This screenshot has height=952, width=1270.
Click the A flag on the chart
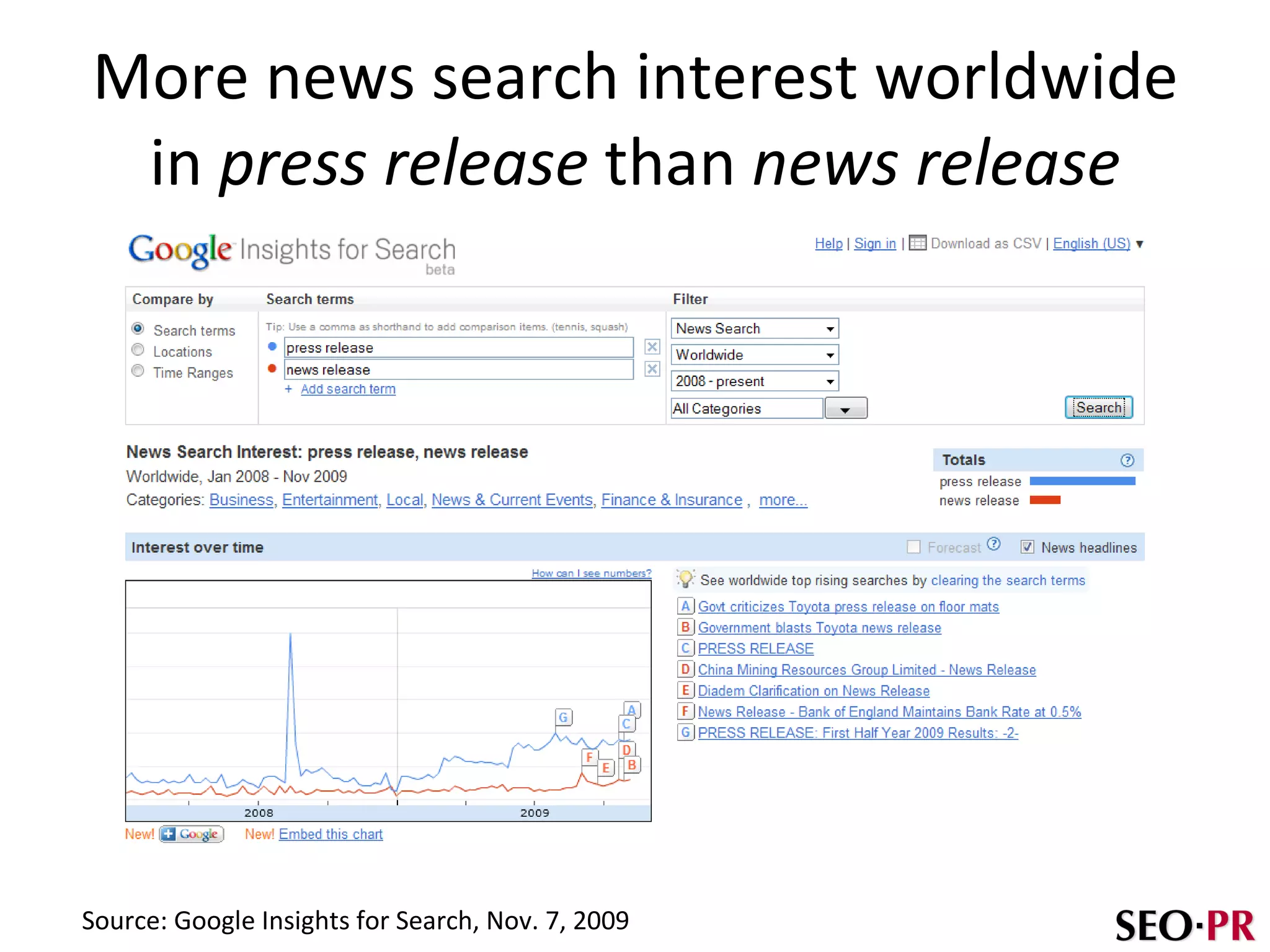click(x=632, y=710)
